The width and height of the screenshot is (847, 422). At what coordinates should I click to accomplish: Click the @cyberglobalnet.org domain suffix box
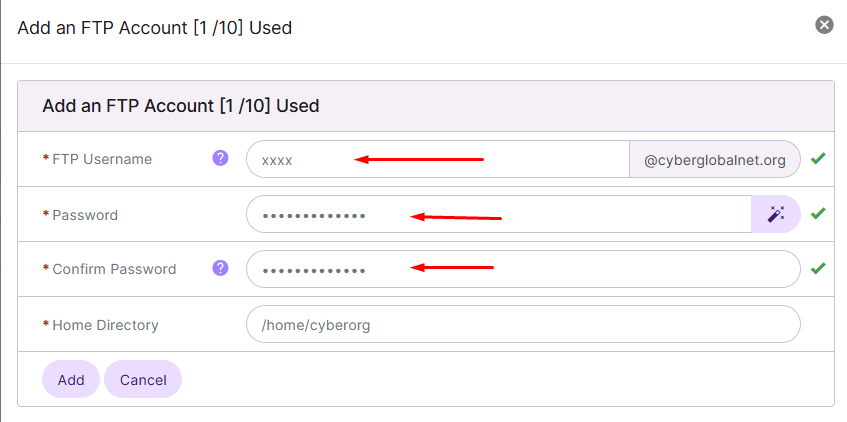point(715,159)
